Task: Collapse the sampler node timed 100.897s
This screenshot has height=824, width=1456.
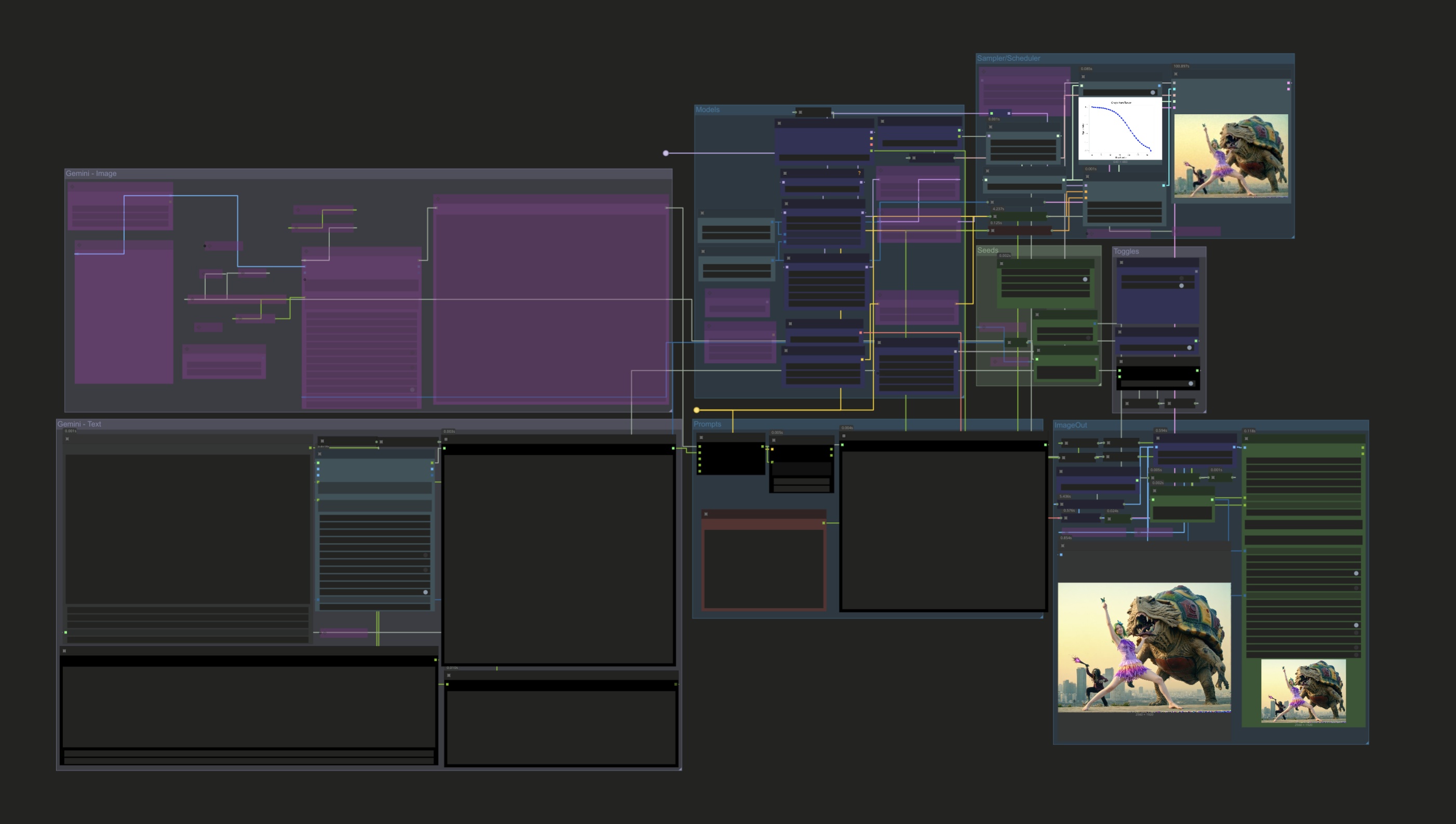Action: pos(1176,74)
